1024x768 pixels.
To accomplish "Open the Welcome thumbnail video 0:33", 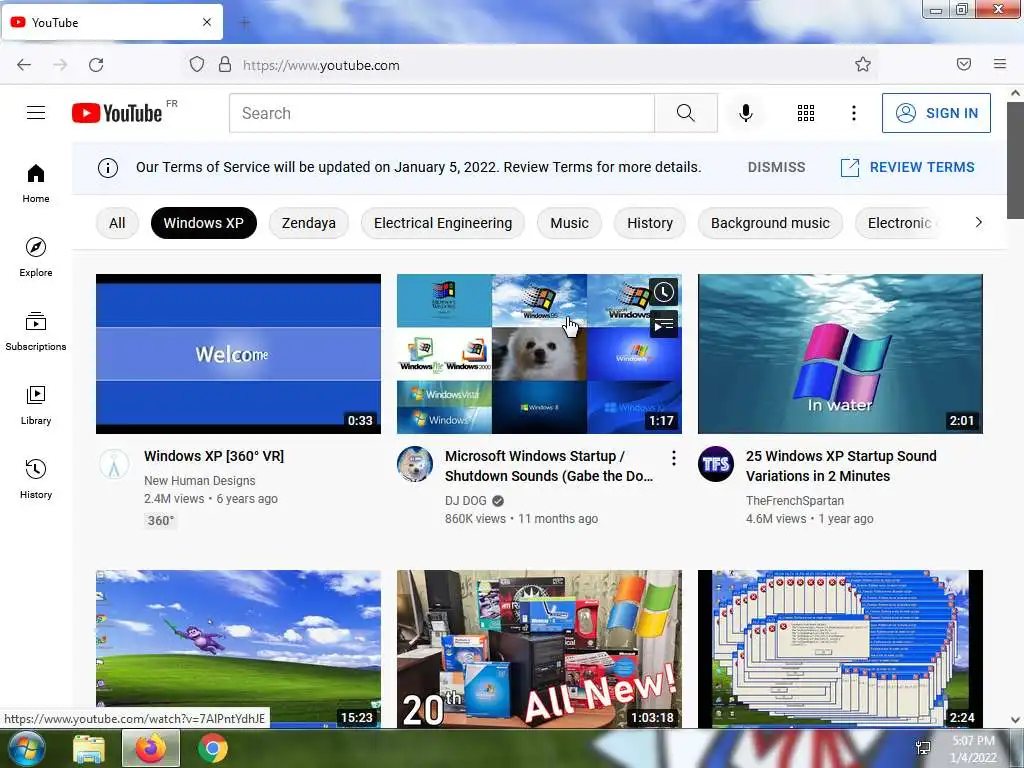I will (x=238, y=354).
